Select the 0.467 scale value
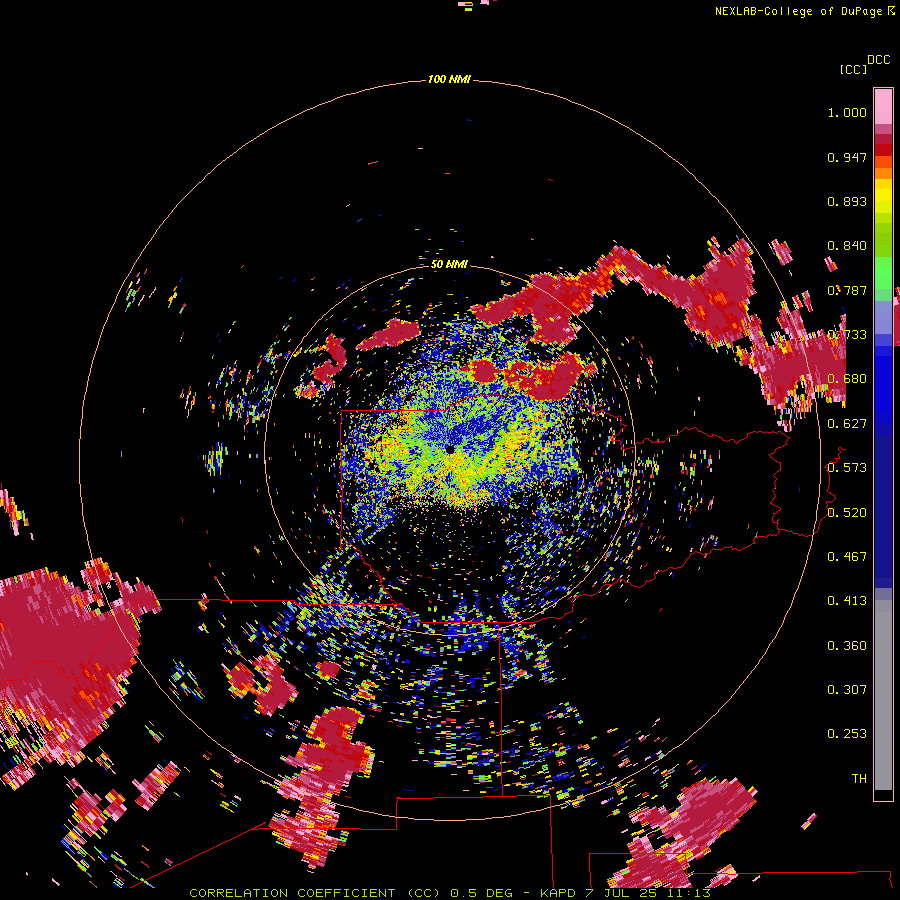 pos(847,557)
